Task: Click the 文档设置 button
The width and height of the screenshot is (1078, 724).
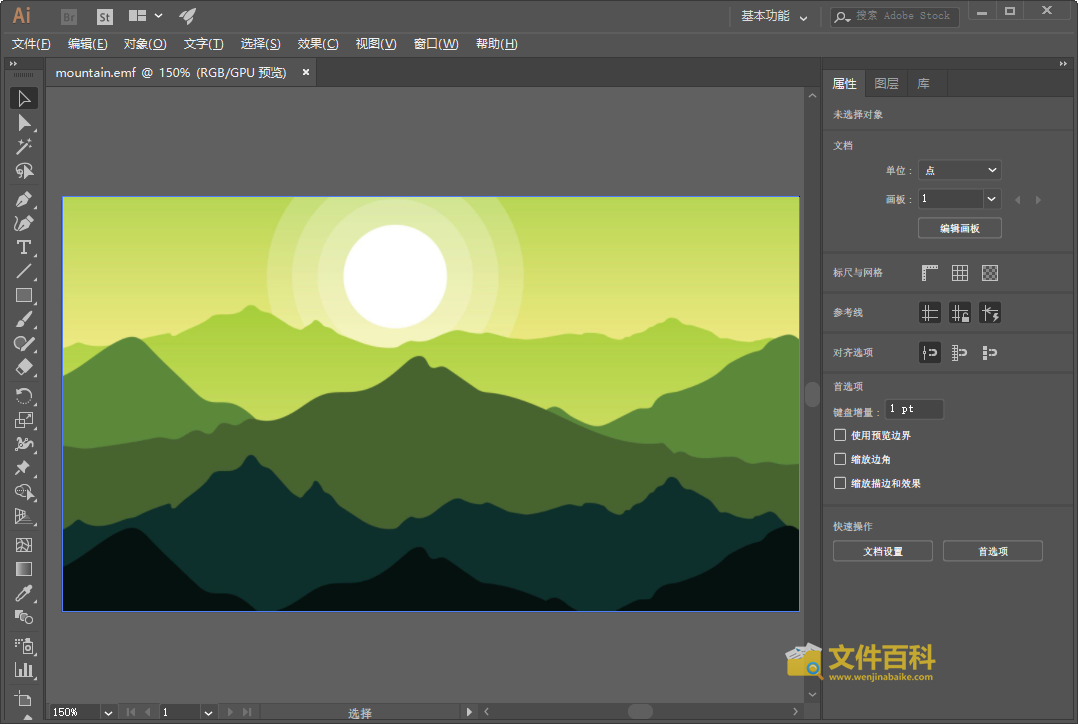Action: pos(882,551)
